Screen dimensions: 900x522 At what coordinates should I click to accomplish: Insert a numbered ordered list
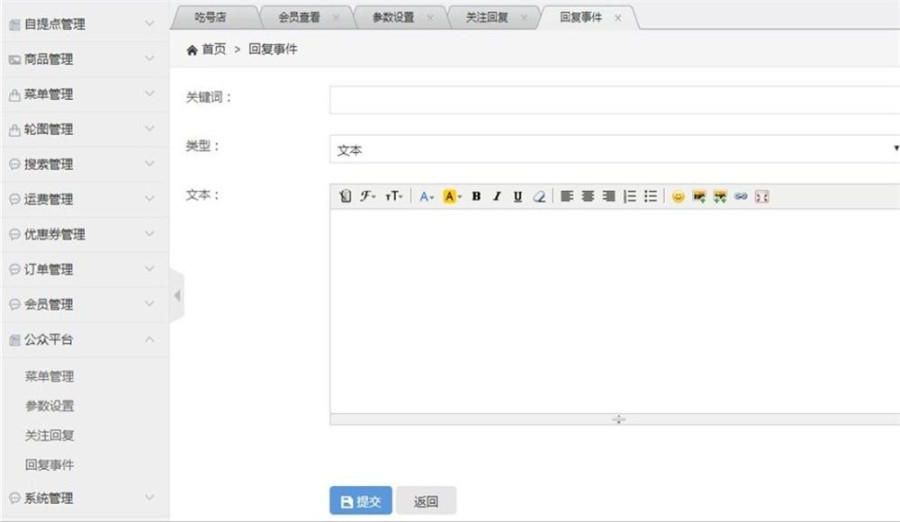point(630,197)
